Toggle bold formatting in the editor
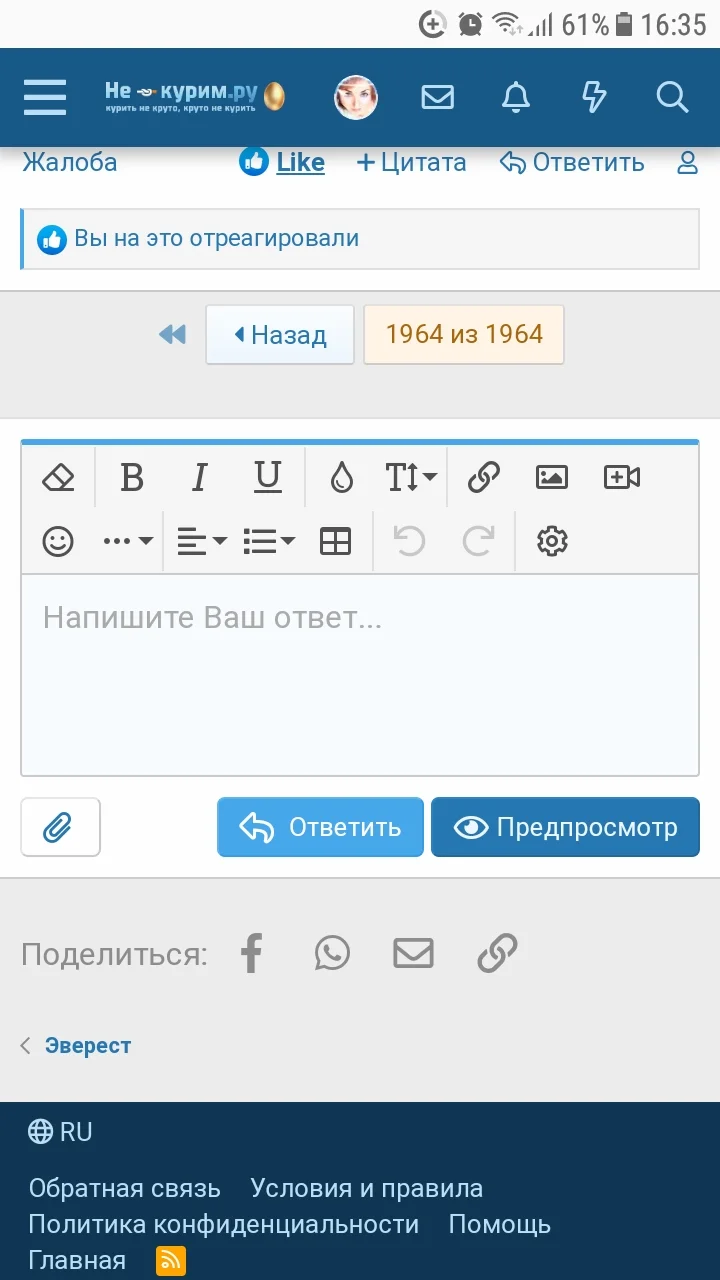720x1280 pixels. (131, 477)
